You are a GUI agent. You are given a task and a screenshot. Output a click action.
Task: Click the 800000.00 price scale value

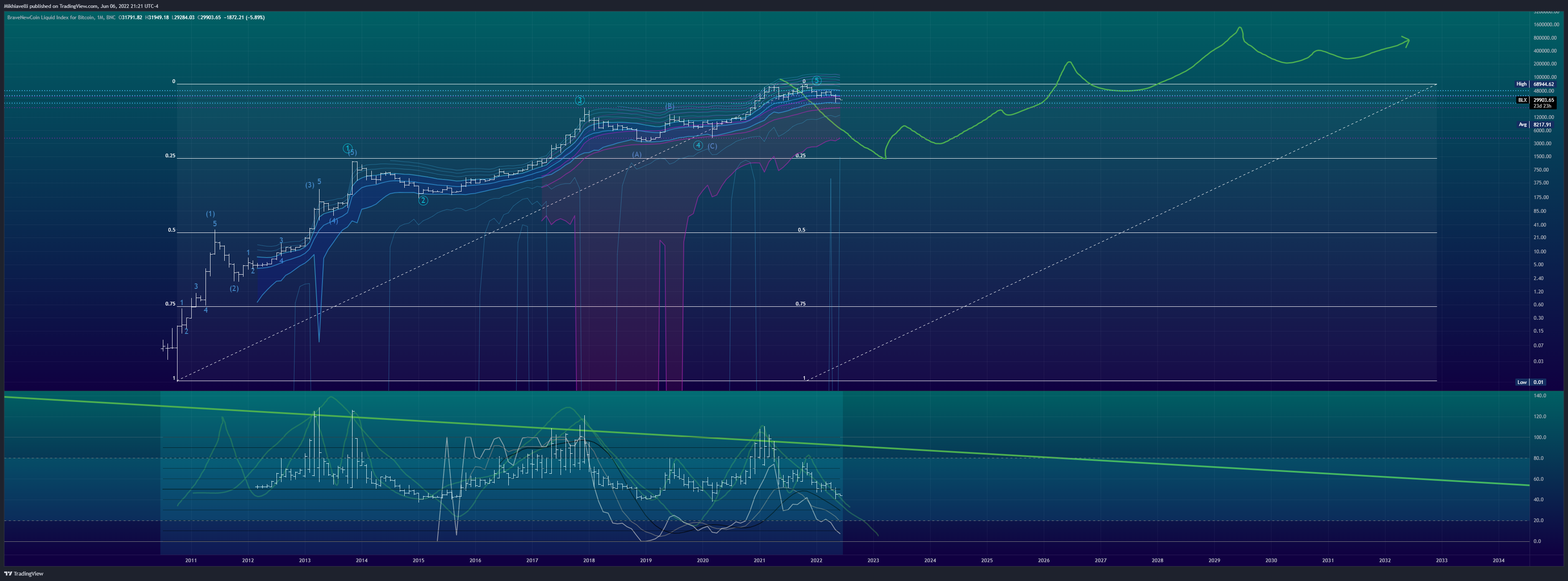[1546, 38]
